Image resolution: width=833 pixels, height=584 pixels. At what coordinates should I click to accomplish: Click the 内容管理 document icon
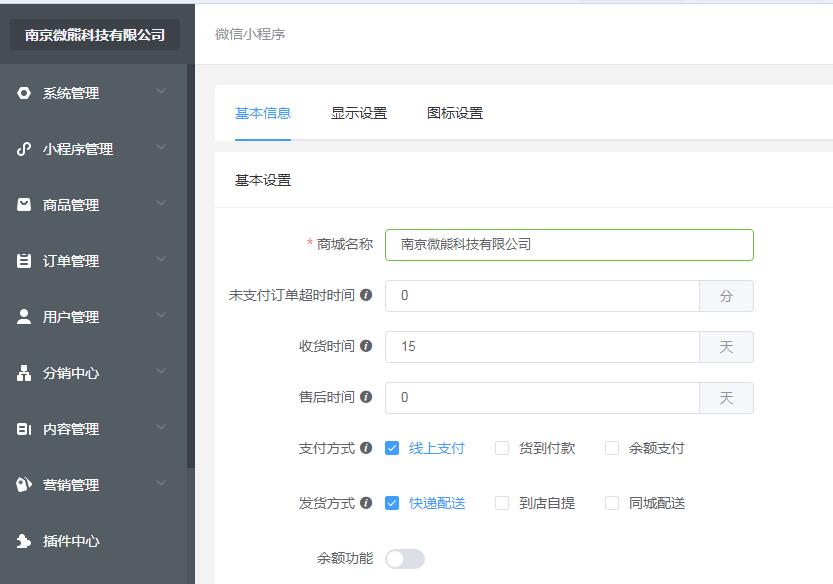pos(24,429)
